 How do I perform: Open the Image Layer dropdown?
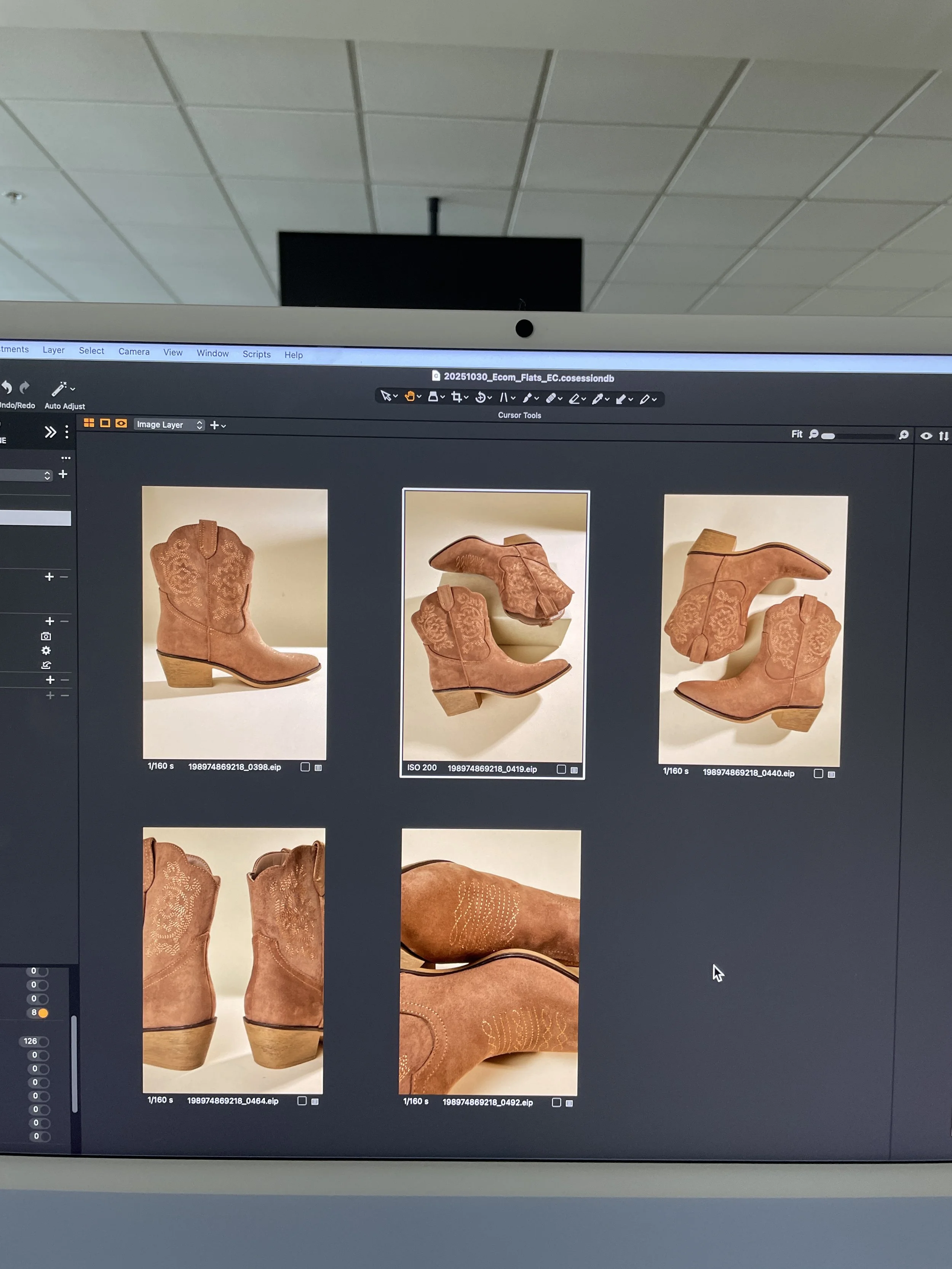pyautogui.click(x=169, y=425)
